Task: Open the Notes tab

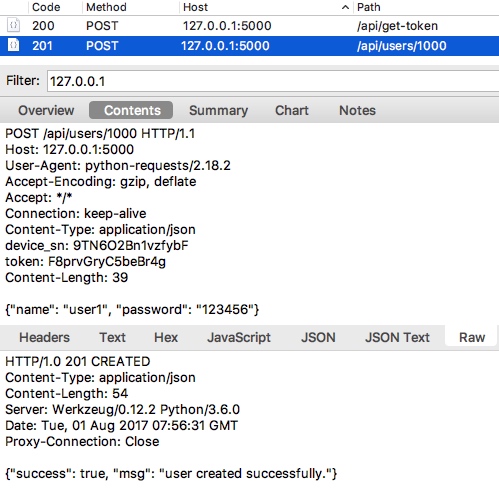Action: point(357,110)
